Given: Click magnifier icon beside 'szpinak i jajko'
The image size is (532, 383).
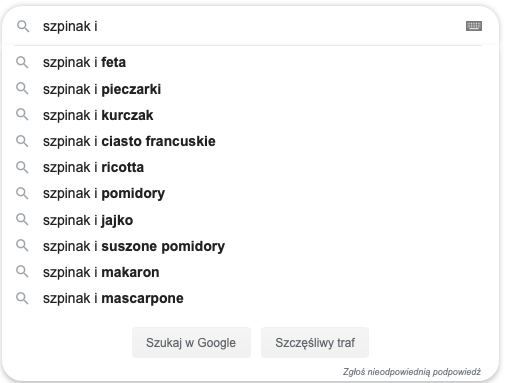Looking at the screenshot, I should point(22,219).
